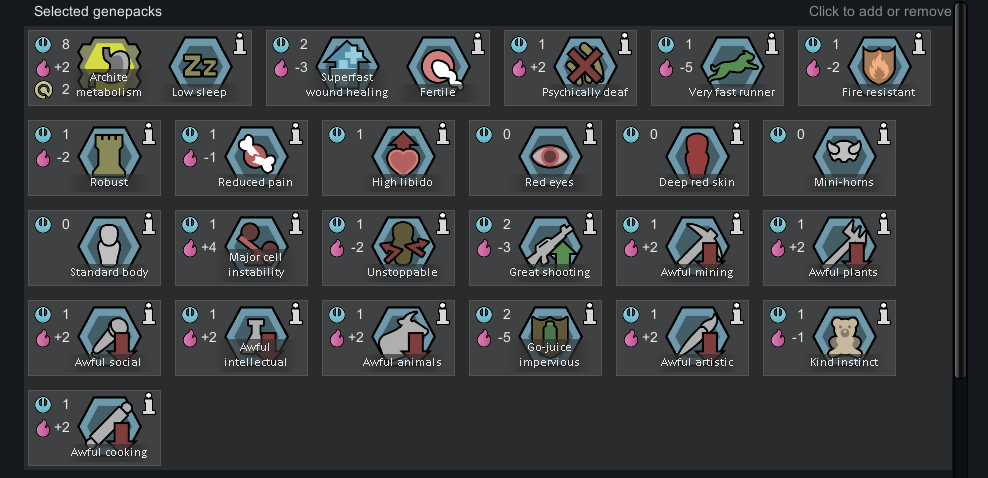
Task: Click the vertical scrollbar on the right
Action: tap(960, 190)
